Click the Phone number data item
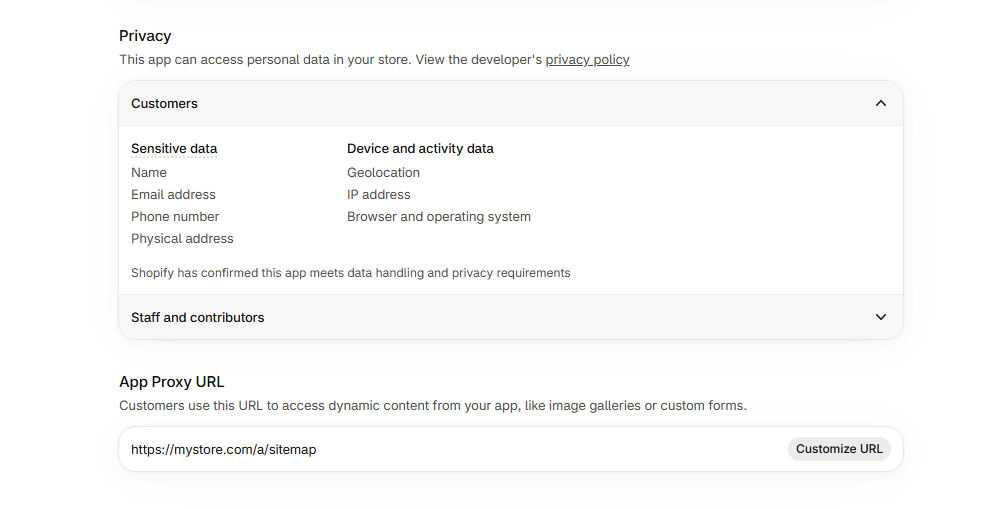The height and width of the screenshot is (509, 984). click(175, 217)
